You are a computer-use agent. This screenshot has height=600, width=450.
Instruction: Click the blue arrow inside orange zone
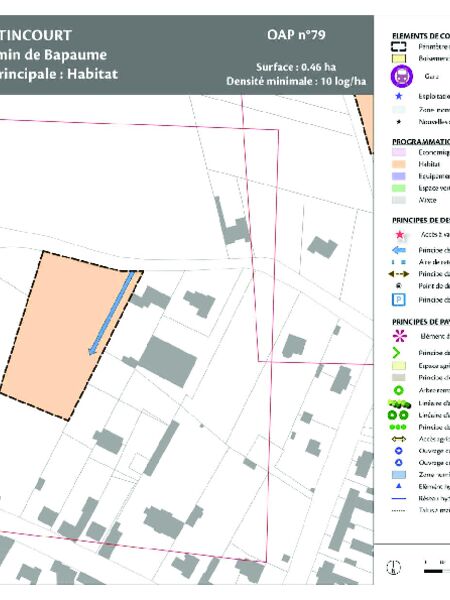111,313
